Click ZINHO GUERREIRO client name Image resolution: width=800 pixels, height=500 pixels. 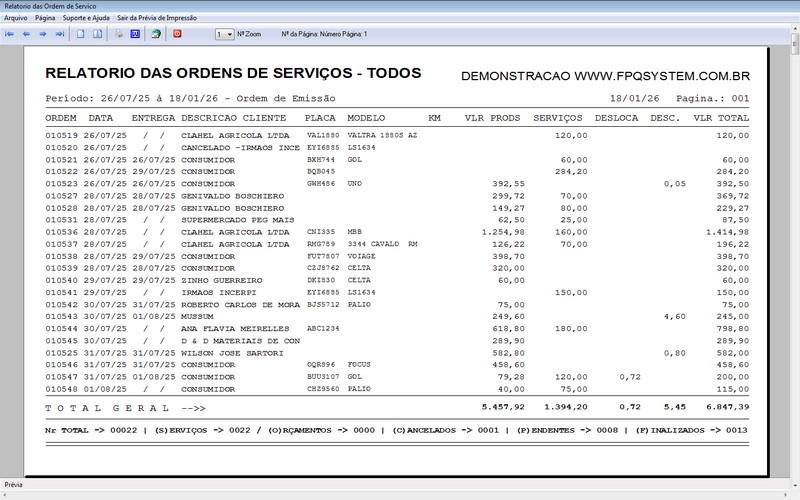coord(222,281)
